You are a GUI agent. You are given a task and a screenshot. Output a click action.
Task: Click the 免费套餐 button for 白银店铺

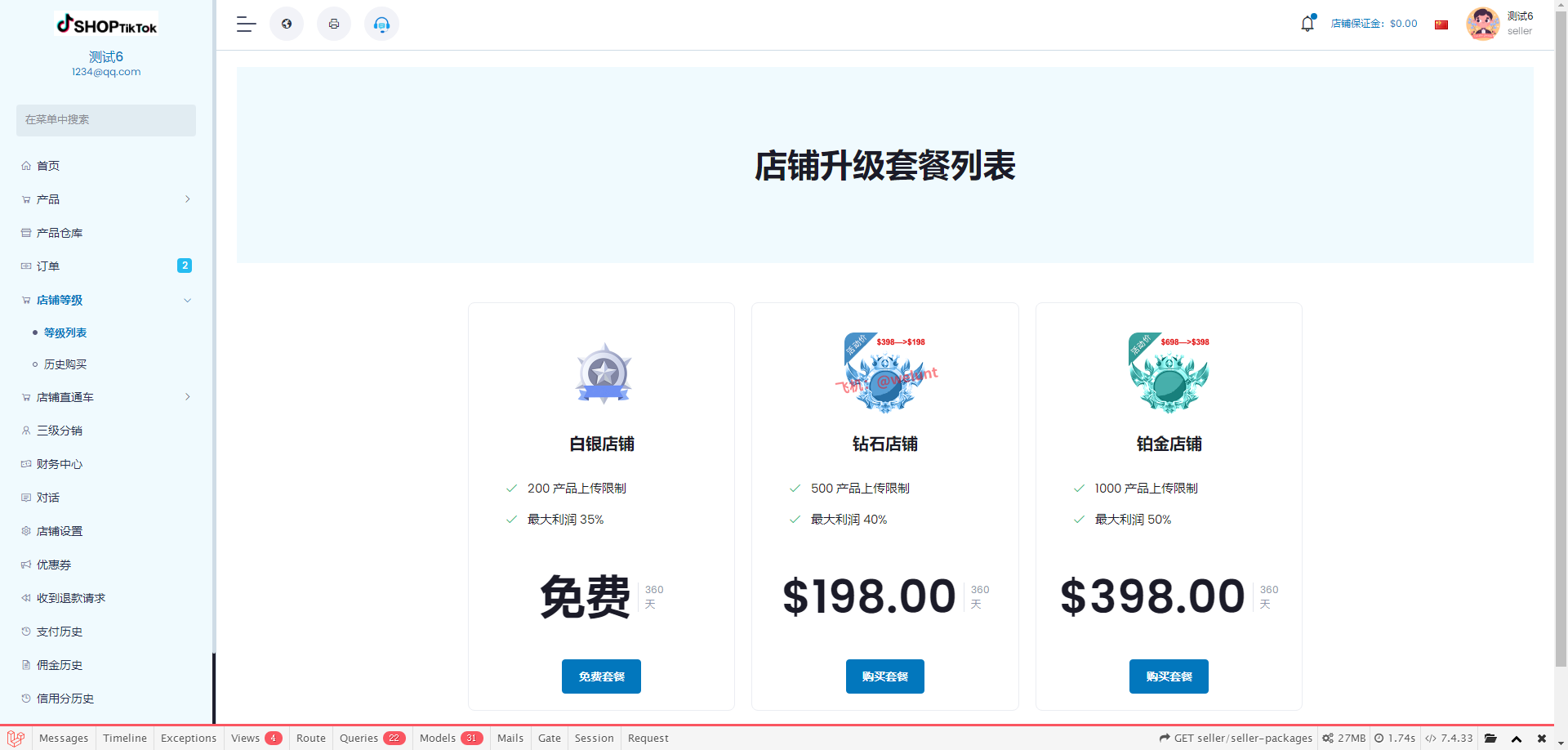pyautogui.click(x=601, y=676)
